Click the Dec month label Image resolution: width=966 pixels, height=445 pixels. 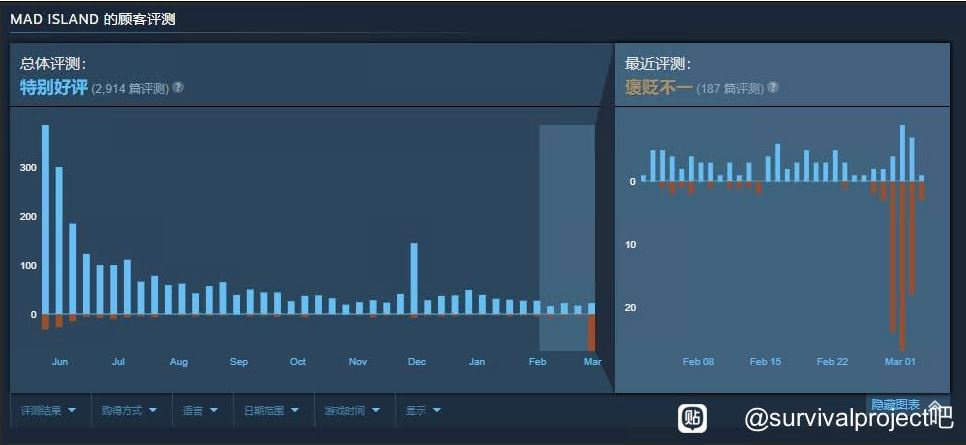pyautogui.click(x=417, y=362)
